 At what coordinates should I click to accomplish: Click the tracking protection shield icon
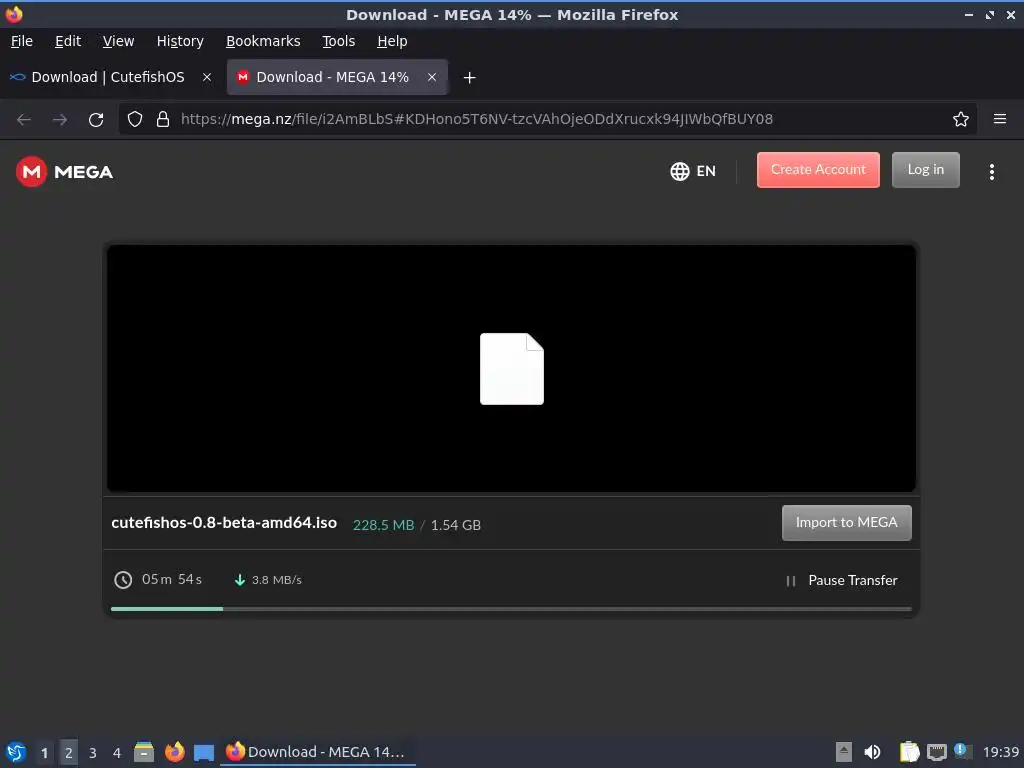(135, 119)
